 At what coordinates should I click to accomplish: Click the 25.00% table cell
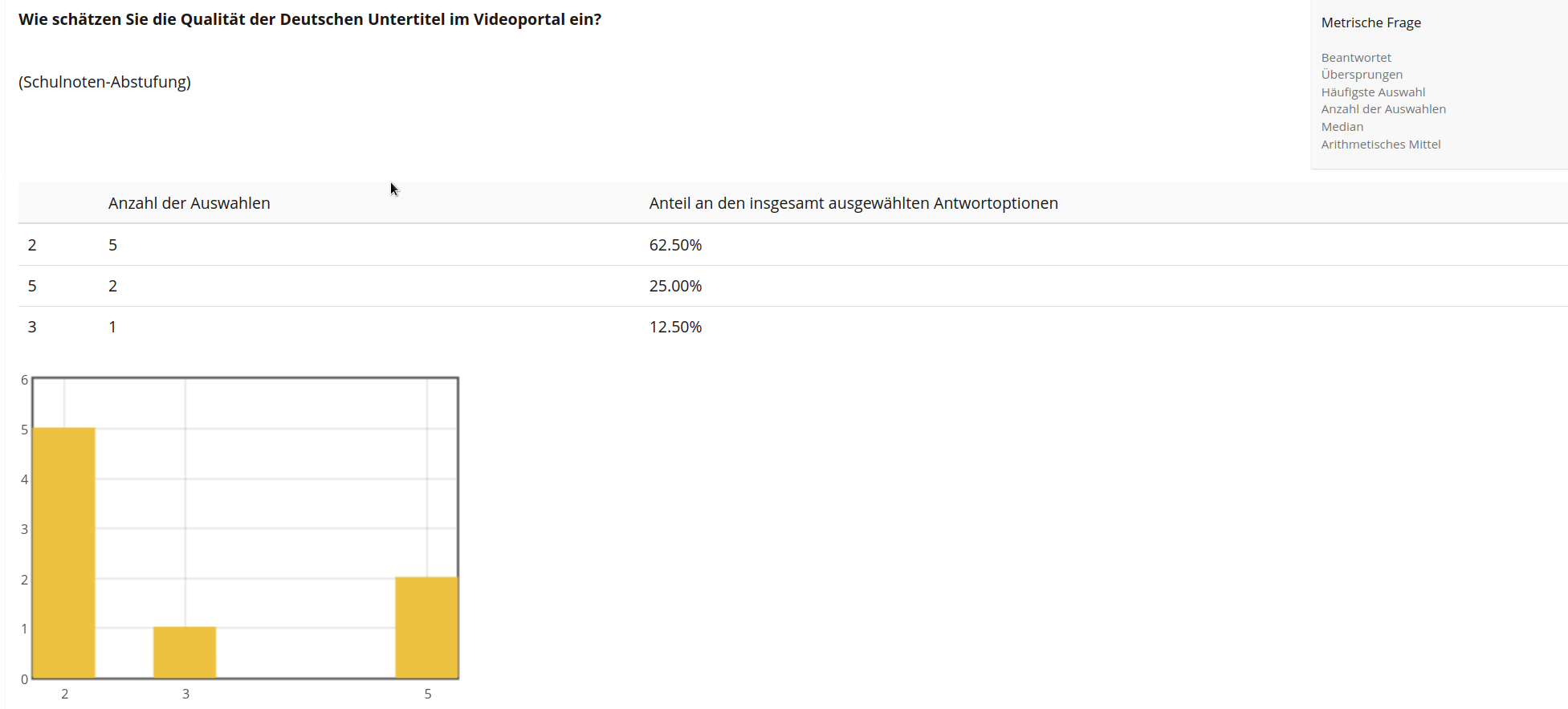tap(675, 286)
